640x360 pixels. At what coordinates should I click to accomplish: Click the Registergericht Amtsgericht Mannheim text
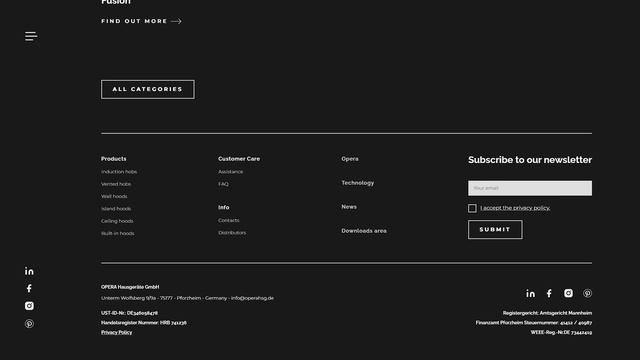point(547,313)
